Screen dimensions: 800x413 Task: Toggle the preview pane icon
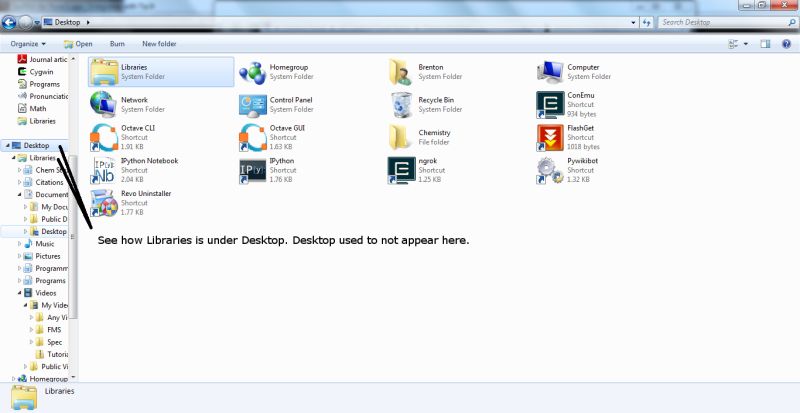point(765,44)
